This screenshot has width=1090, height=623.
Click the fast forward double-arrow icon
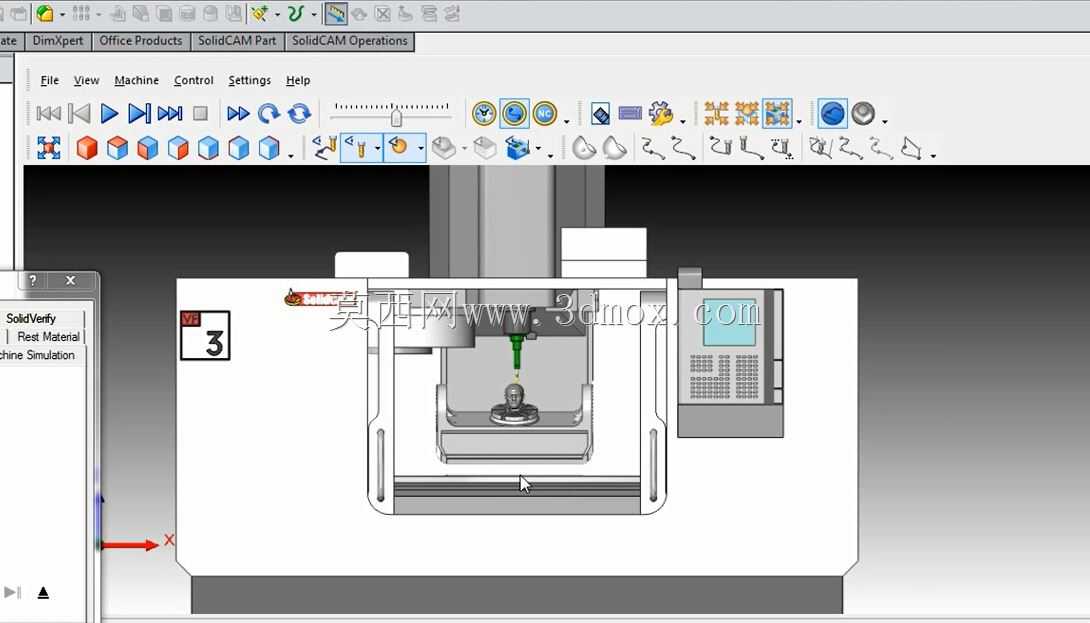click(x=238, y=113)
